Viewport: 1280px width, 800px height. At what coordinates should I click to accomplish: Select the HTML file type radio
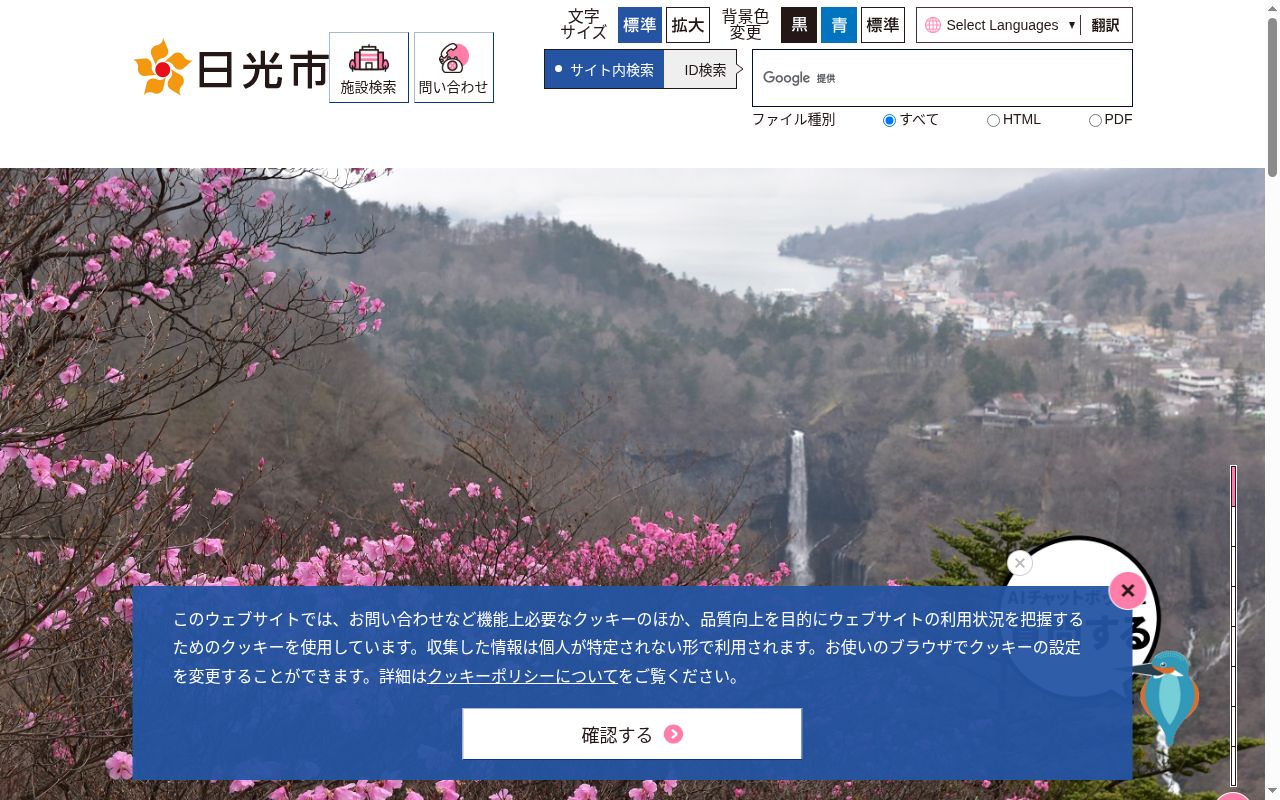tap(993, 120)
